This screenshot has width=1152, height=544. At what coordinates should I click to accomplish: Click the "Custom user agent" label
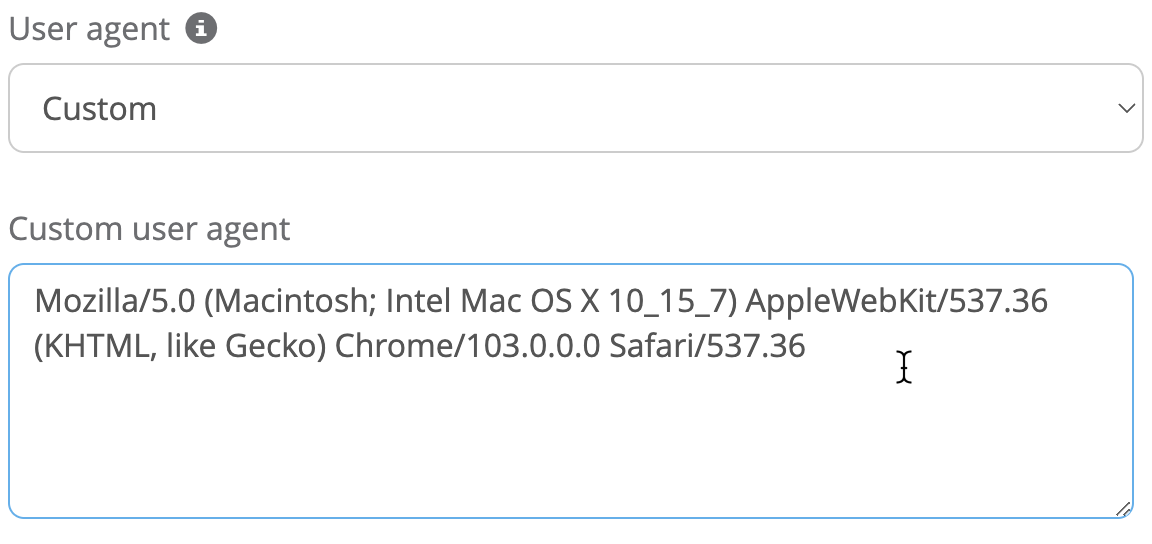point(149,229)
